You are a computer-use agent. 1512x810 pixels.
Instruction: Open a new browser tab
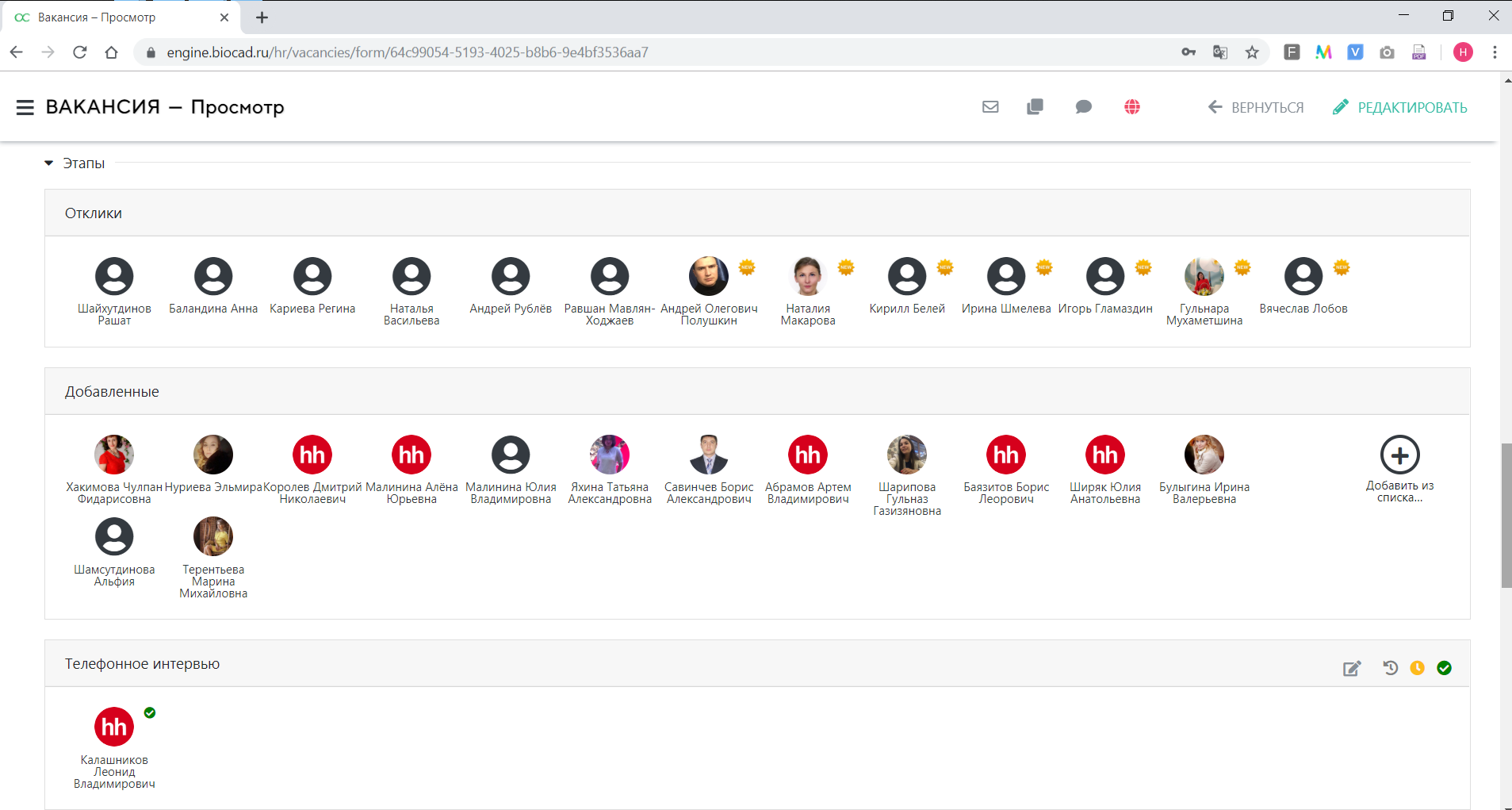point(262,17)
